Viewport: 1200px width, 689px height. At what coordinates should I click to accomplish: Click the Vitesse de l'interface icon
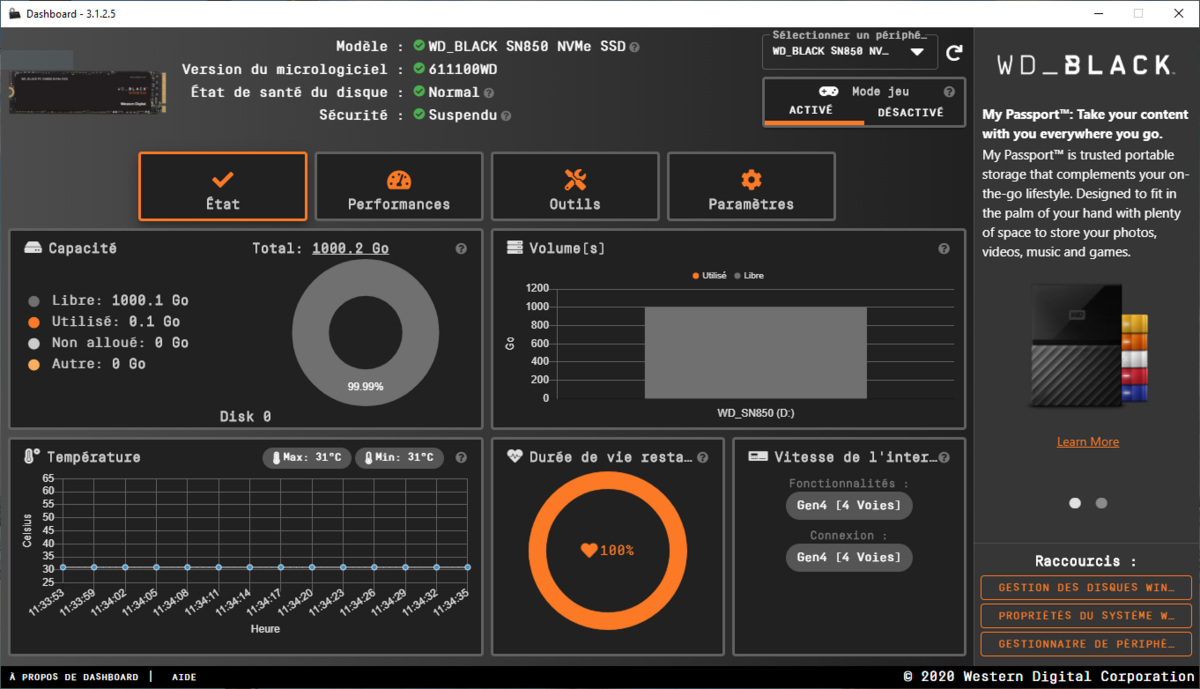pos(758,457)
